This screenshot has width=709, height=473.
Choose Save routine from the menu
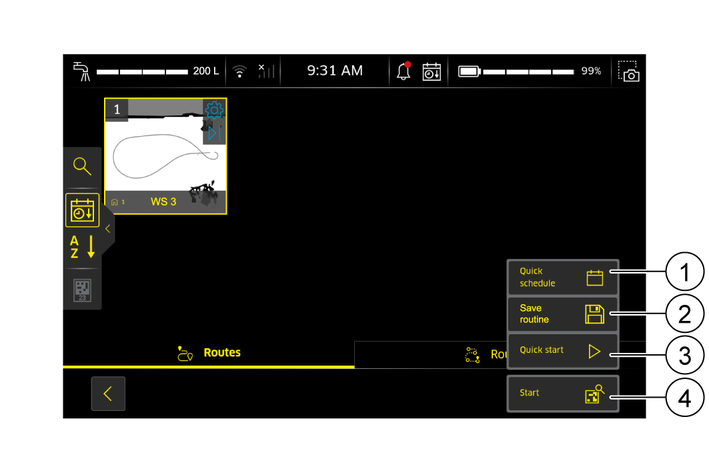click(562, 314)
